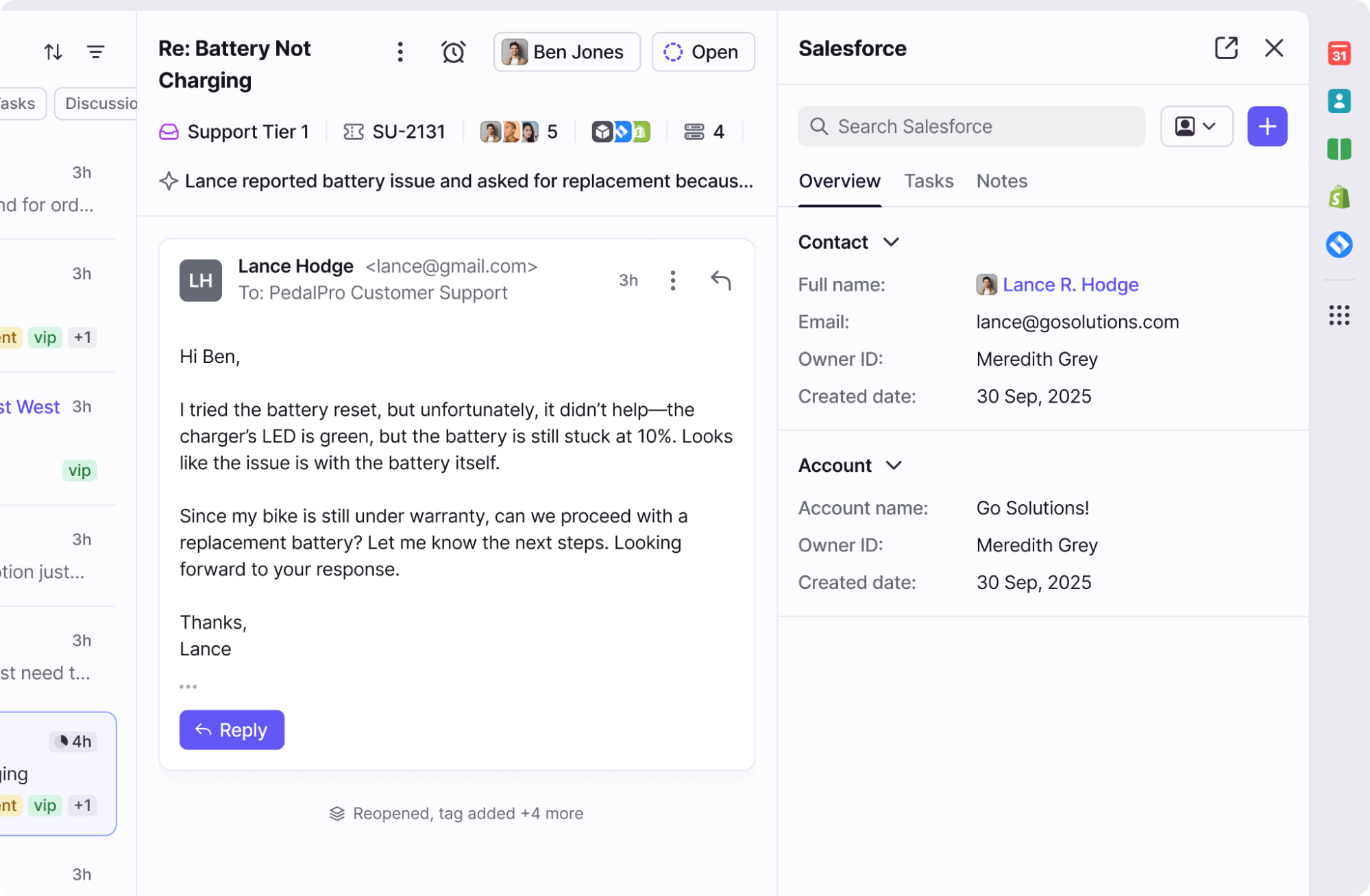1370x896 pixels.
Task: Click the sort arrows icon
Action: click(x=53, y=52)
